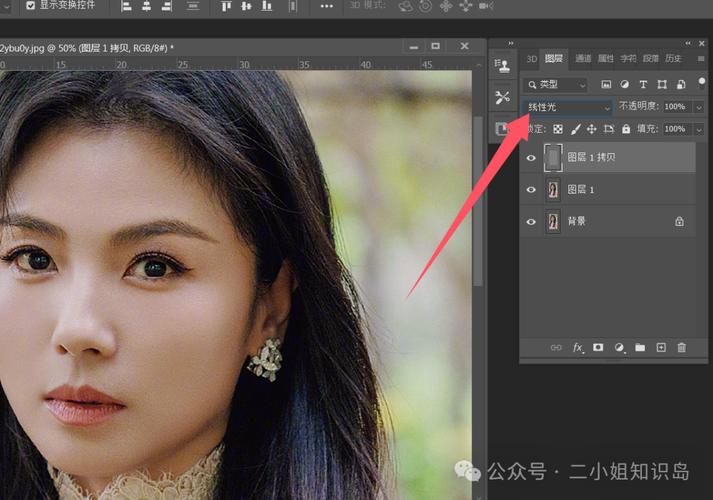Select the 背景 layer thumbnail

pos(553,221)
